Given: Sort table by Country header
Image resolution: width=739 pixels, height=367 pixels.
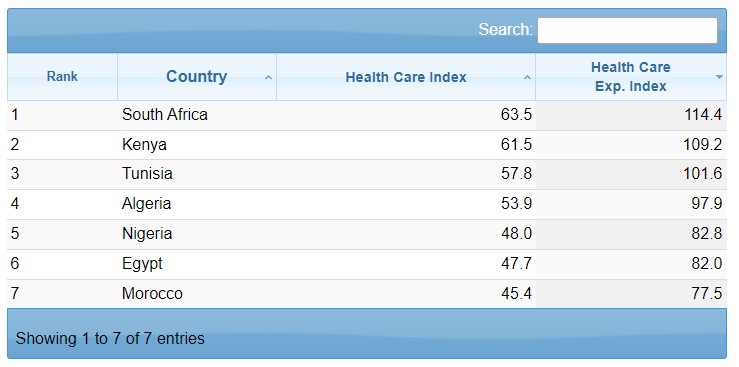Looking at the screenshot, I should (x=197, y=77).
